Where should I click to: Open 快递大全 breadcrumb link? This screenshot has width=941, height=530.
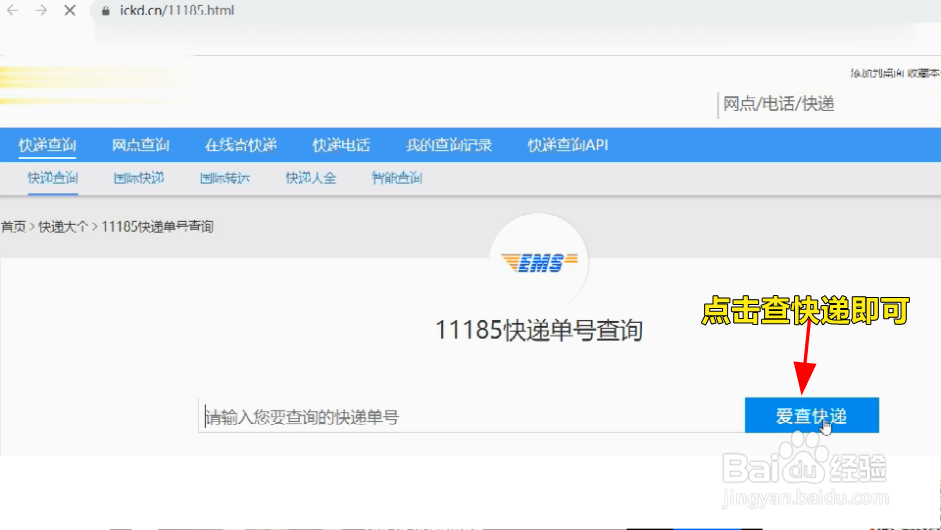63,226
